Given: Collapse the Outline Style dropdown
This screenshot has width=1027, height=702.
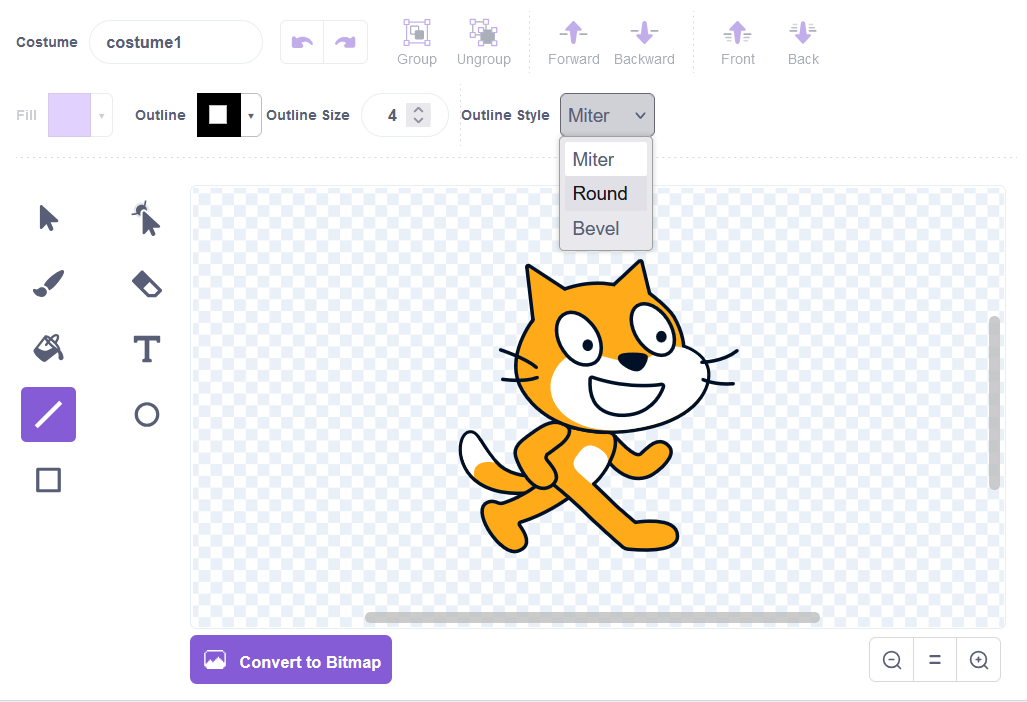Looking at the screenshot, I should [607, 116].
